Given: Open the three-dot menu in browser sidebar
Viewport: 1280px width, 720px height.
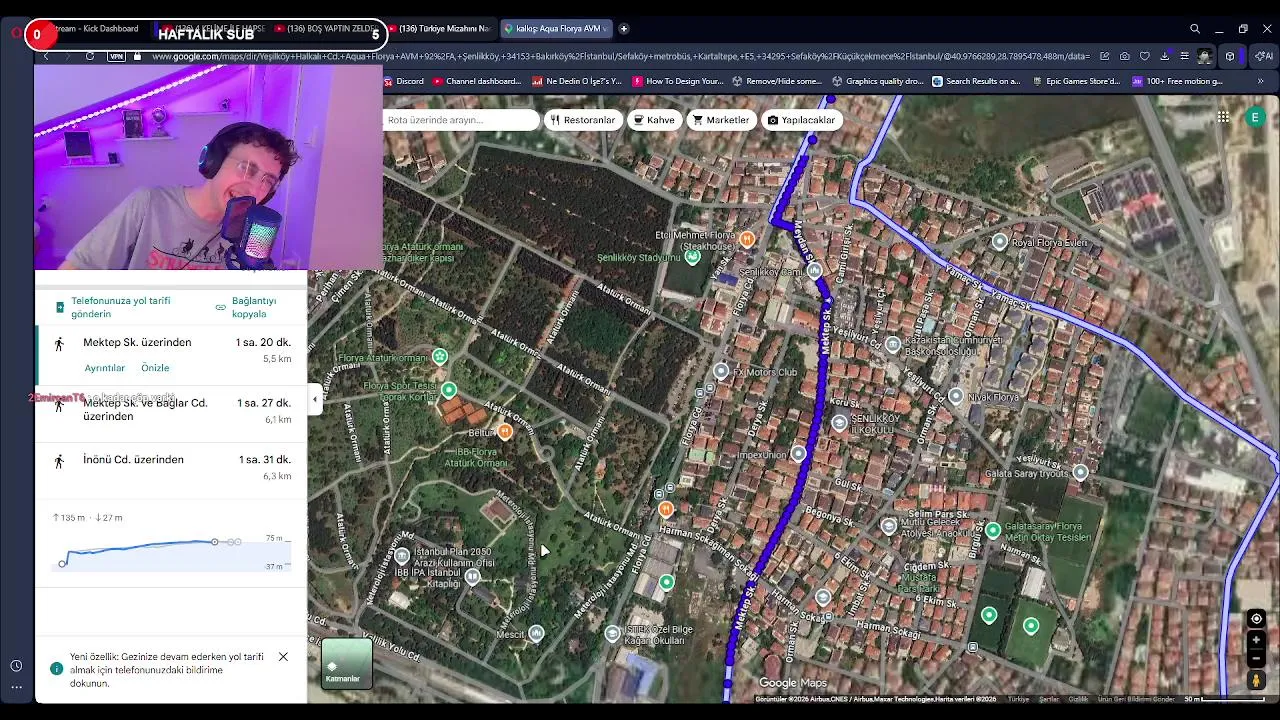Looking at the screenshot, I should [x=16, y=687].
